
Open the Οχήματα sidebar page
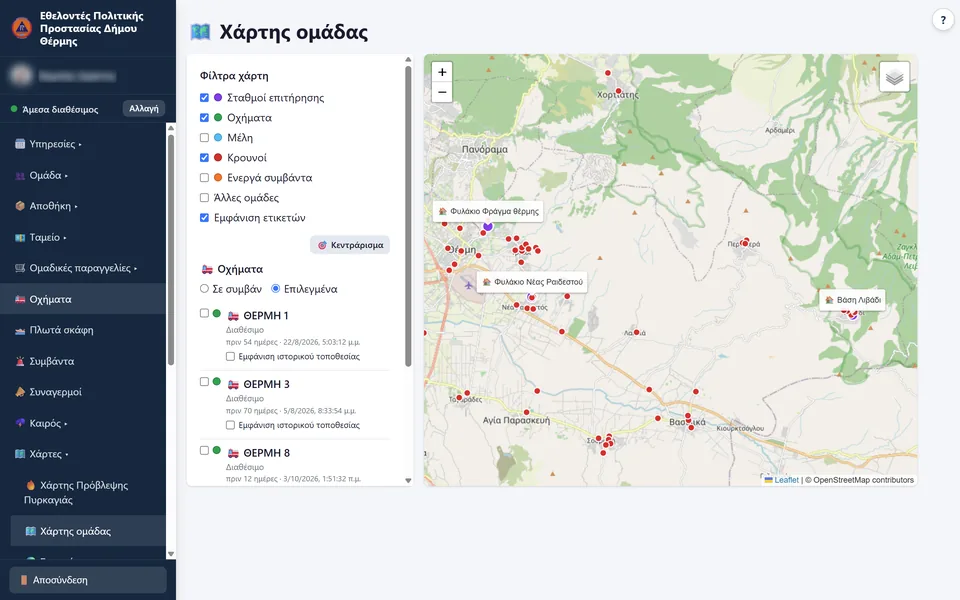point(83,299)
